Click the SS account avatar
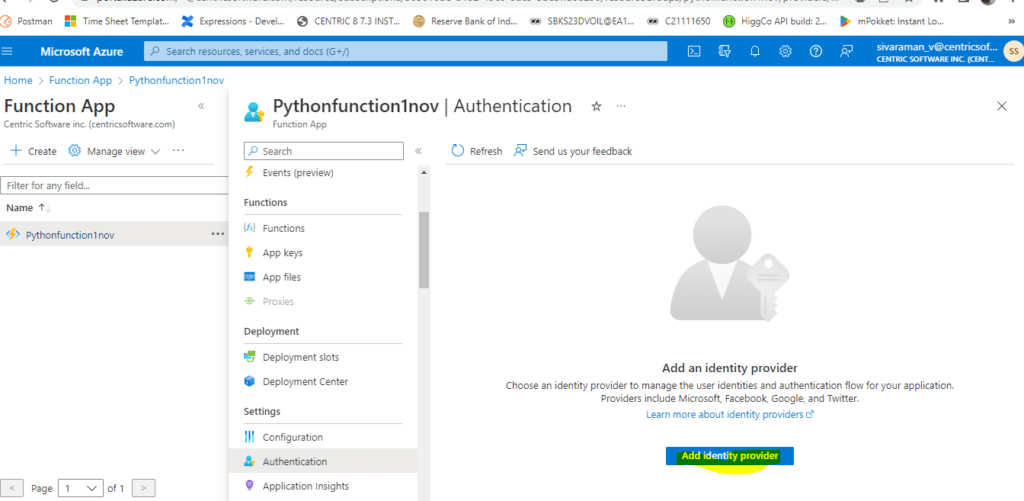This screenshot has height=501, width=1024. point(1013,52)
